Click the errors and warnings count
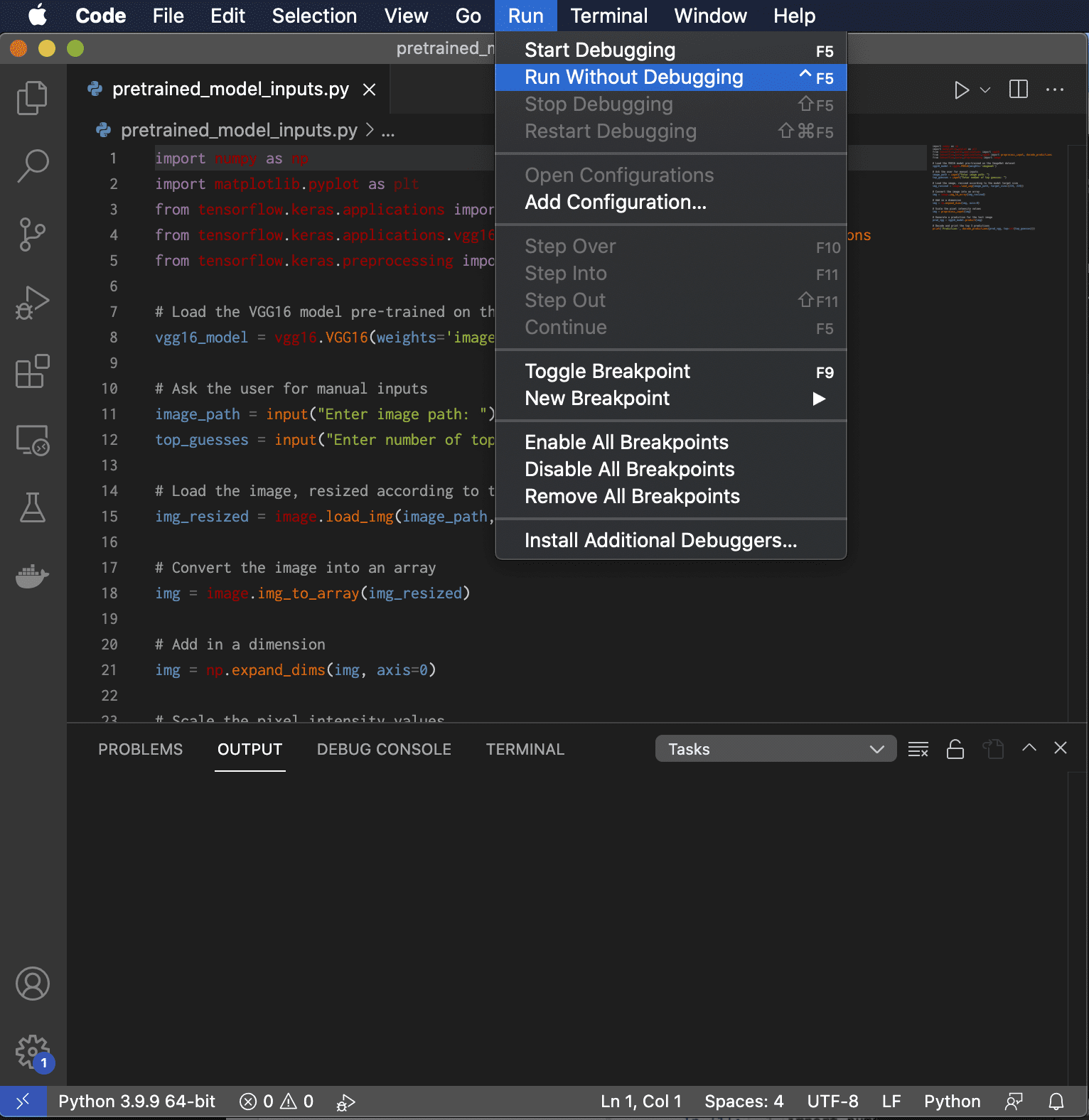The height and width of the screenshot is (1120, 1089). coord(277,1102)
